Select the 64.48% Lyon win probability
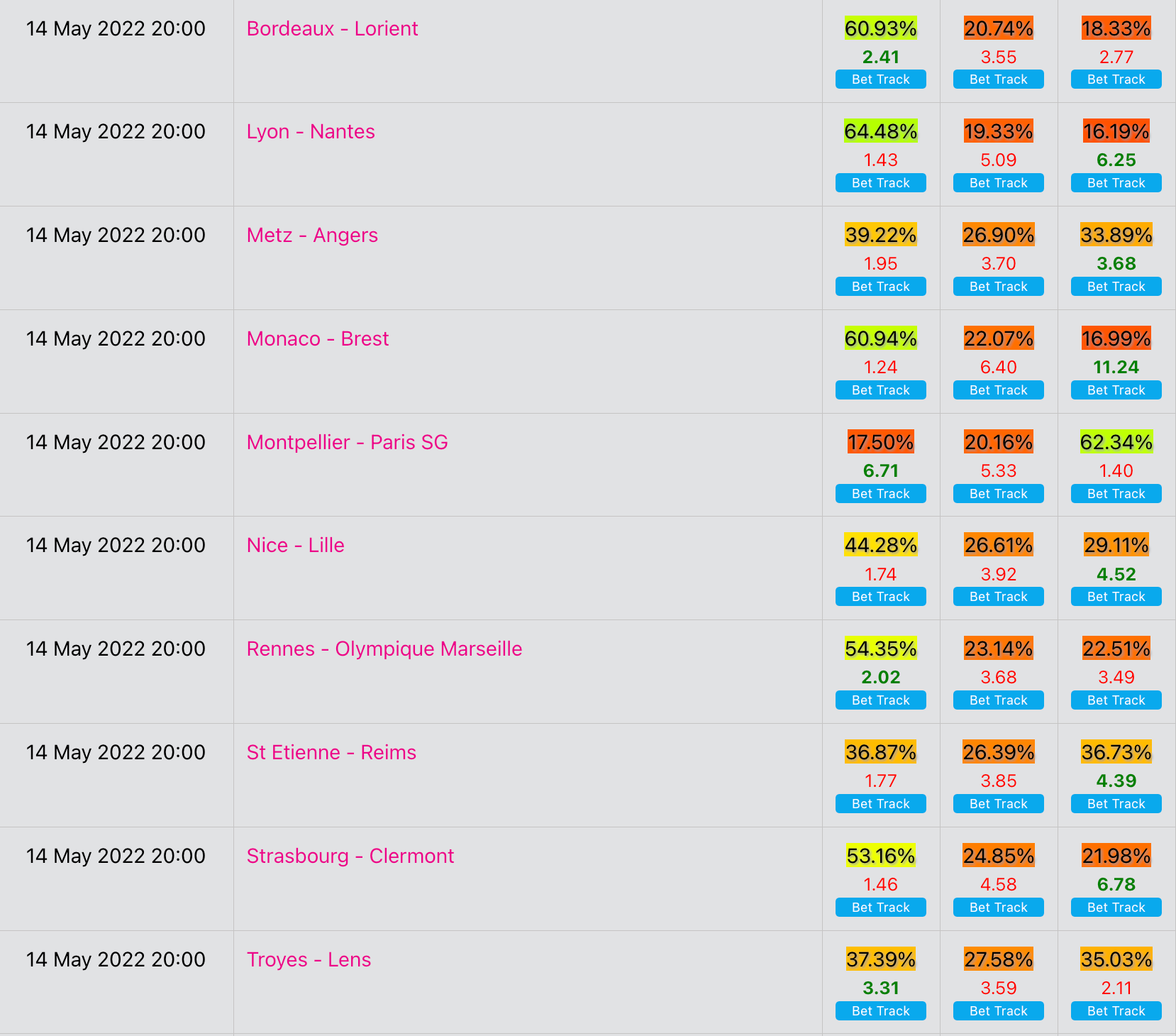This screenshot has height=1036, width=1176. pos(881,131)
